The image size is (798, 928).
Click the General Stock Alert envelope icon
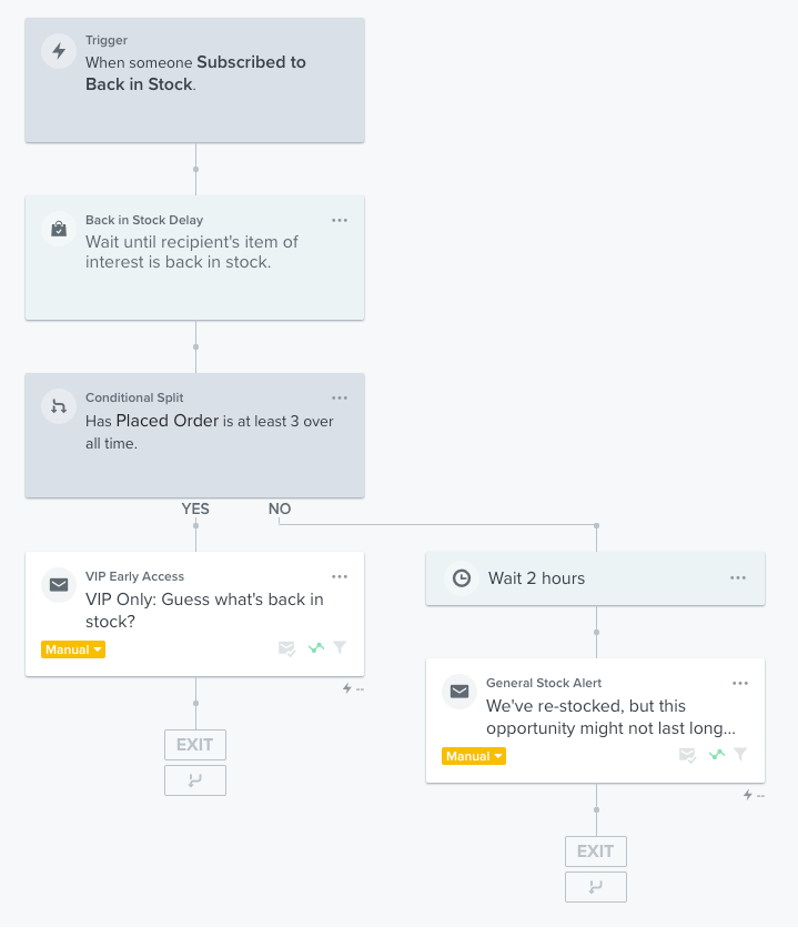[460, 692]
